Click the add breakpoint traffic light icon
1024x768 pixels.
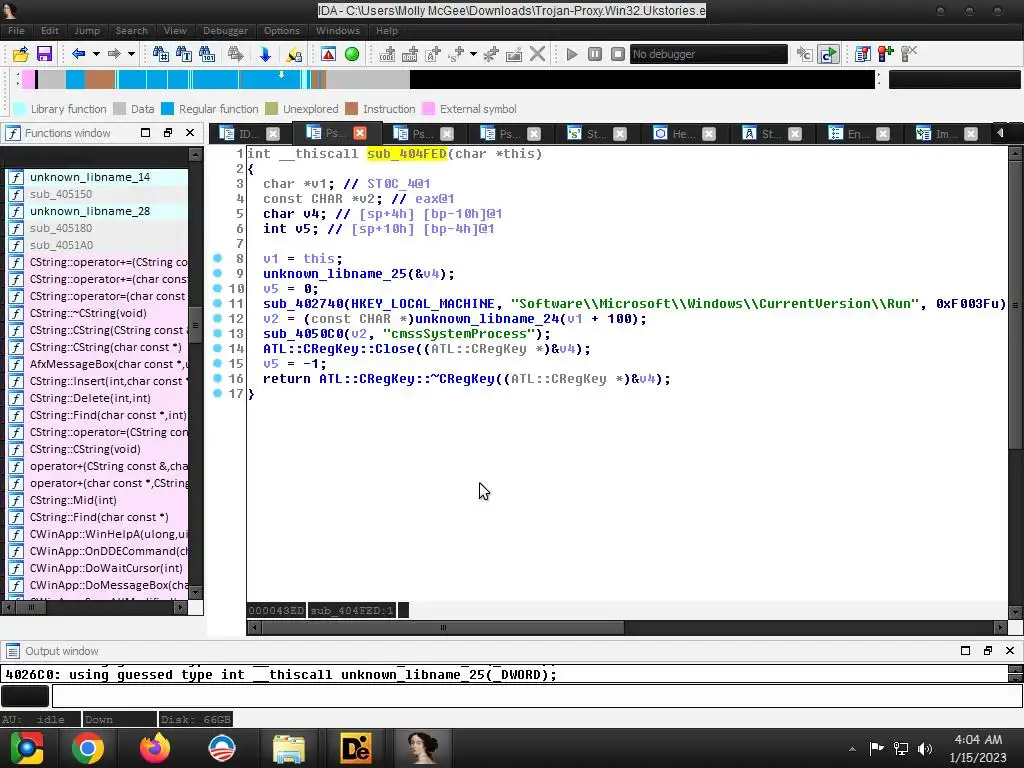(x=886, y=54)
